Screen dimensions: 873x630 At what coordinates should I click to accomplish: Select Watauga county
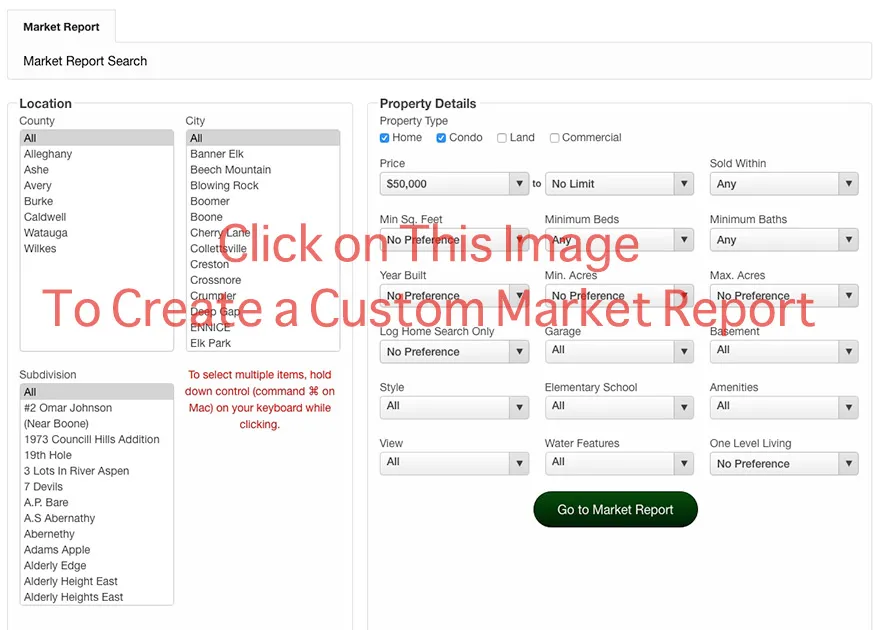pyautogui.click(x=97, y=233)
